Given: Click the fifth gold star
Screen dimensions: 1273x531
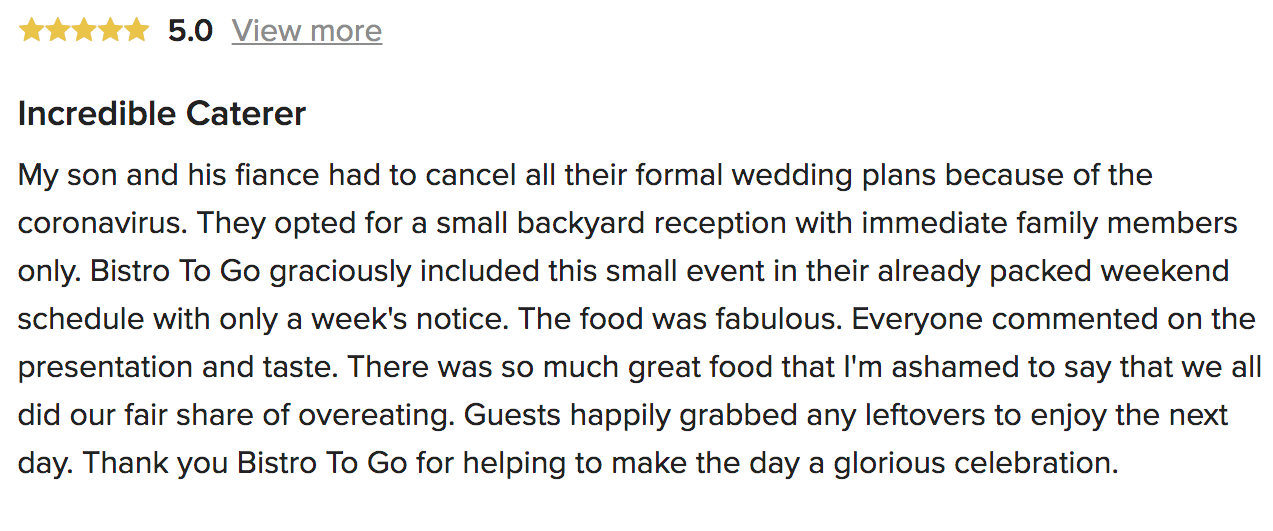Looking at the screenshot, I should pyautogui.click(x=136, y=31).
